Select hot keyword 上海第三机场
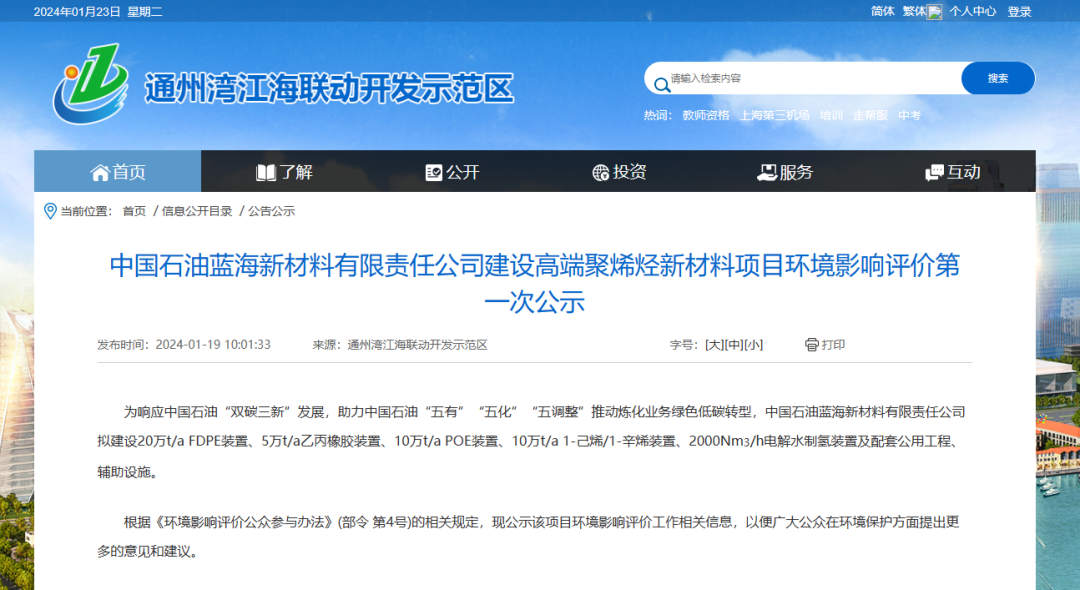The image size is (1080, 590). point(775,115)
